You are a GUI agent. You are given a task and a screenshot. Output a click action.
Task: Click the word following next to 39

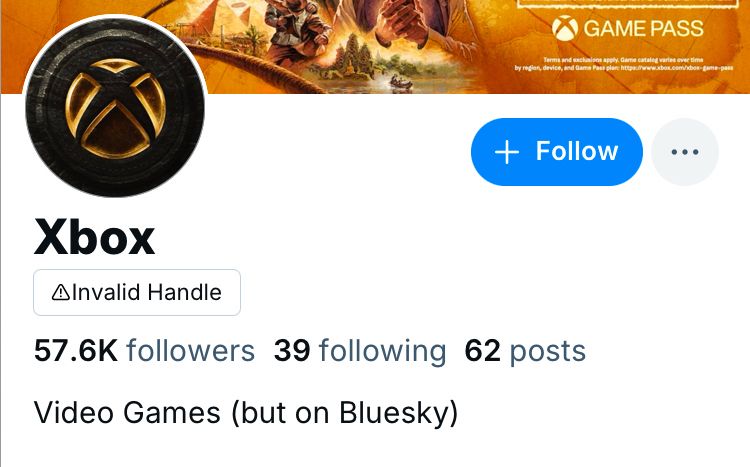point(383,353)
